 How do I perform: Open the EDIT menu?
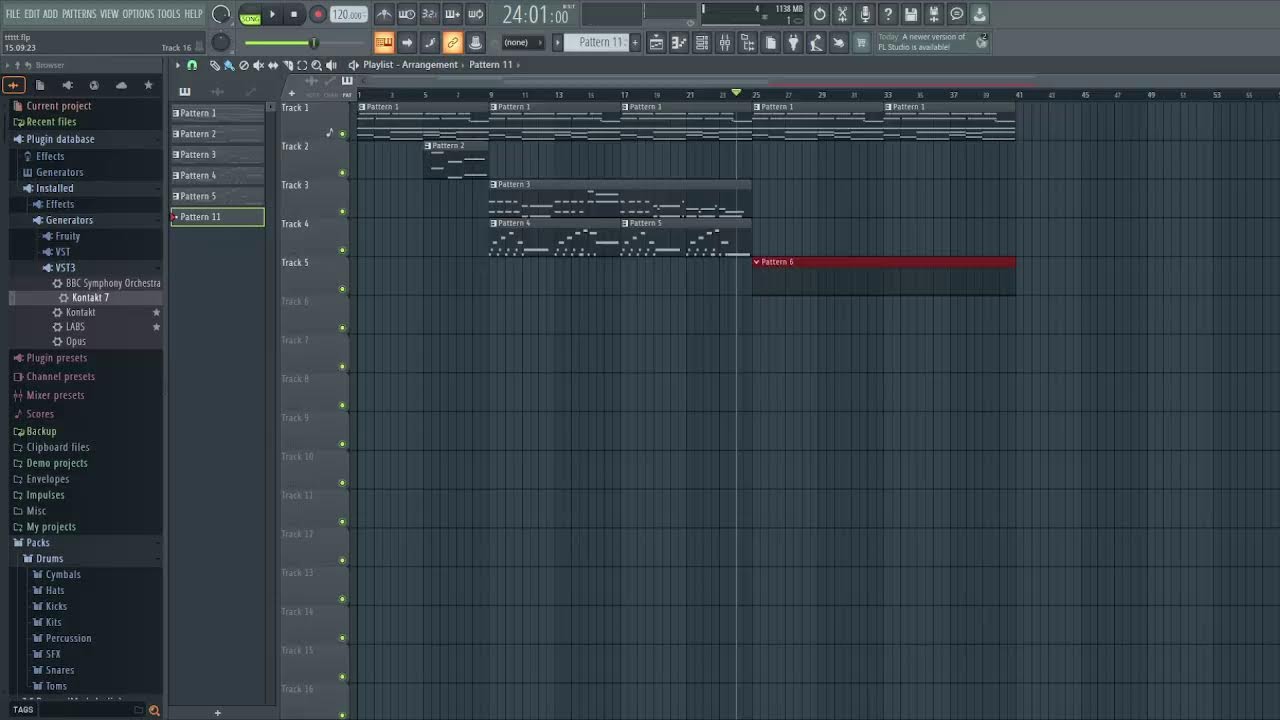[32, 14]
